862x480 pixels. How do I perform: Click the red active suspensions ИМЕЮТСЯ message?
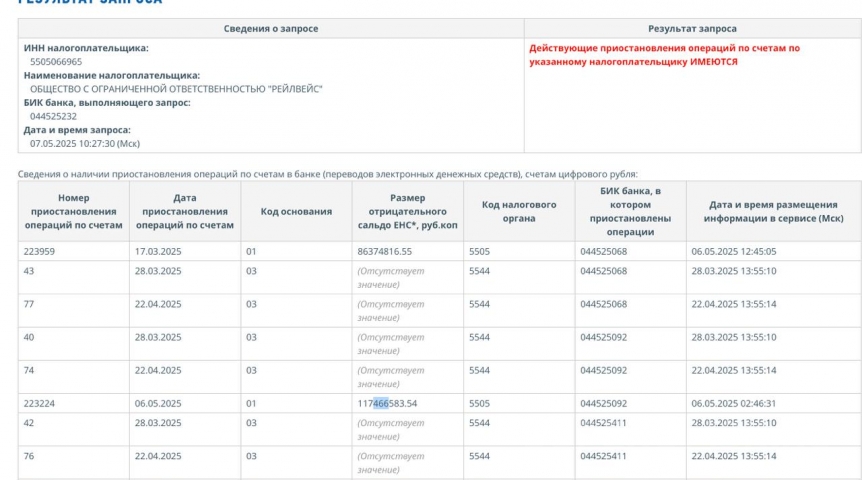click(664, 55)
